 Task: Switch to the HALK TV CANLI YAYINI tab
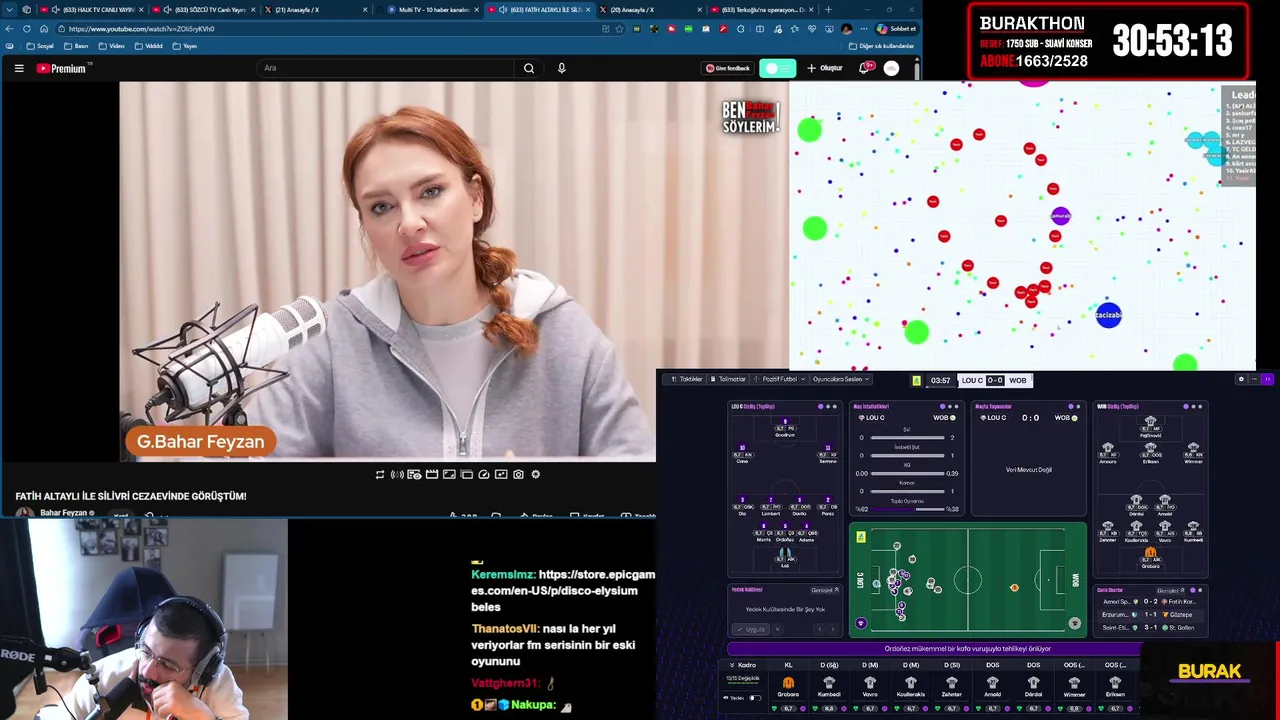(92, 10)
